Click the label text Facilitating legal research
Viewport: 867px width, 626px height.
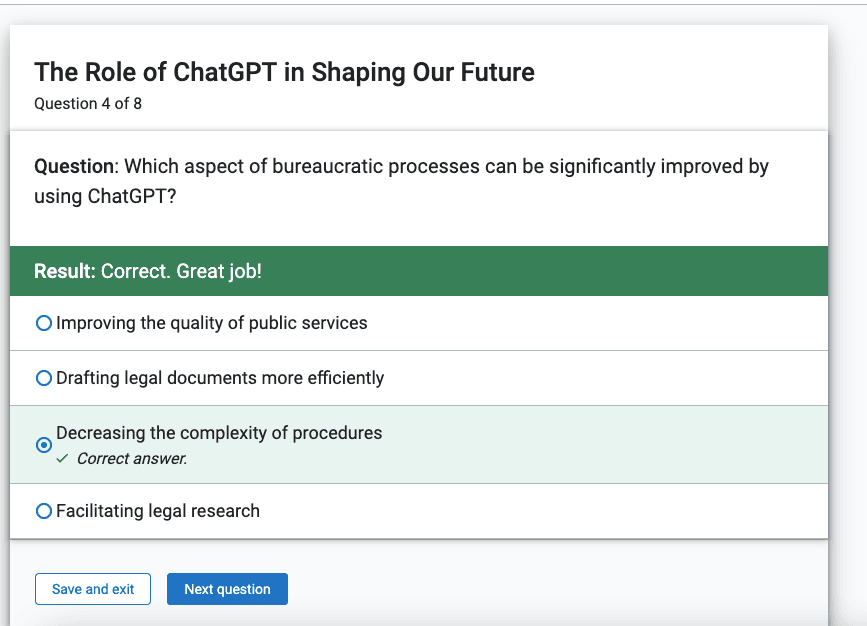[158, 511]
